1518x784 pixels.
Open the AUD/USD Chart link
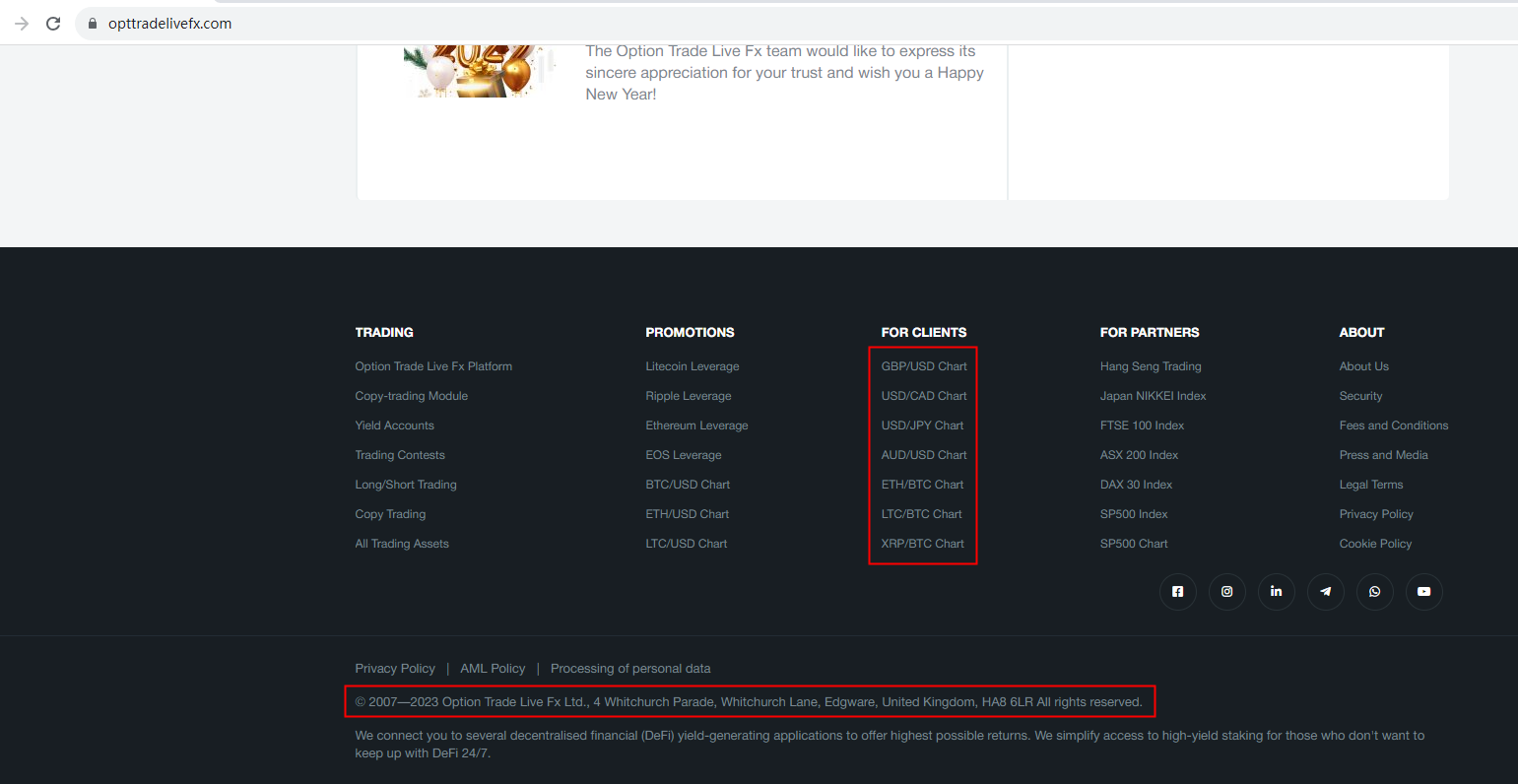point(924,455)
